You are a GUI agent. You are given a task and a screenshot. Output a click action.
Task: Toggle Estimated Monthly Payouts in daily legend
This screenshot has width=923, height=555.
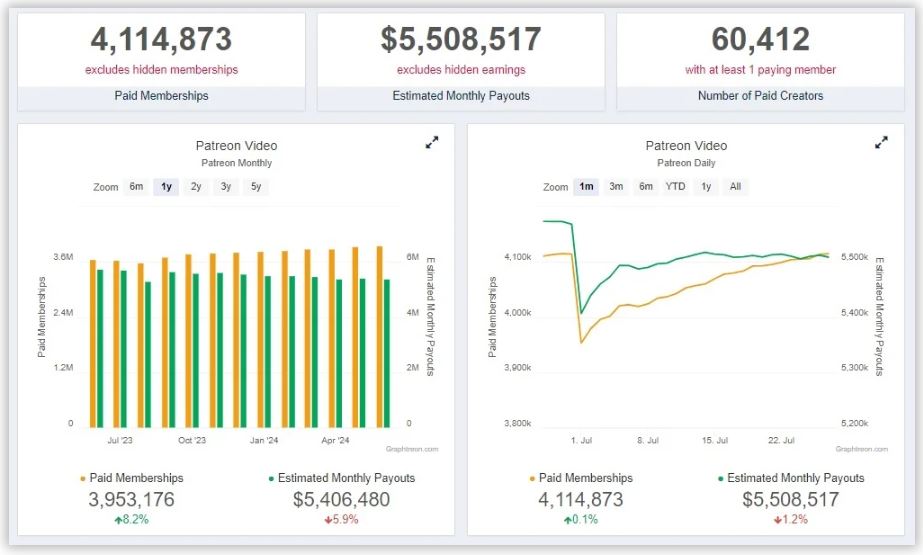pos(791,478)
